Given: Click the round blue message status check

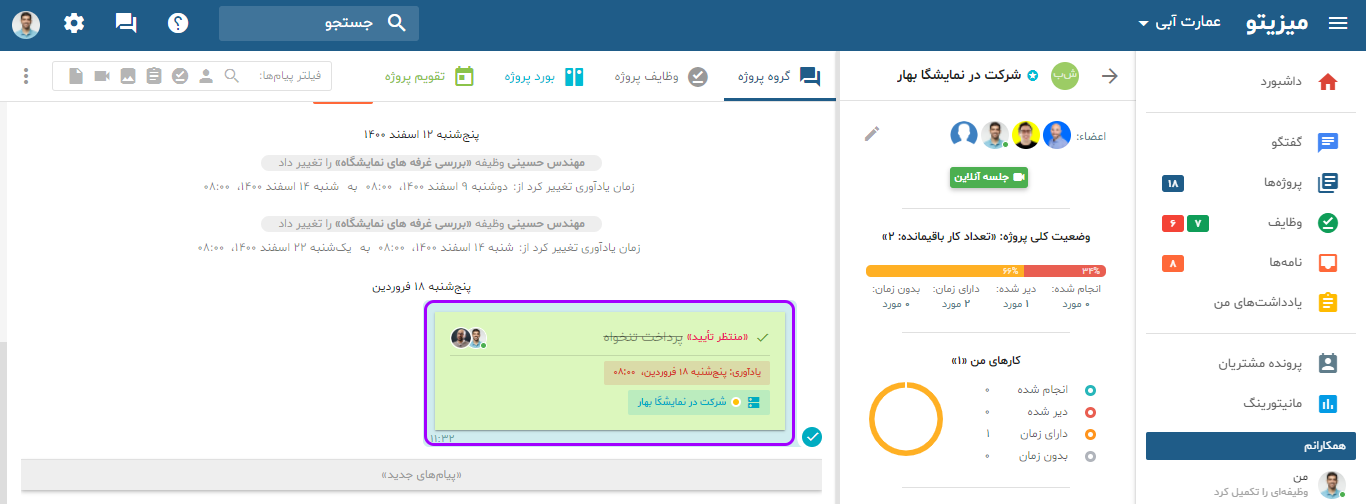Looking at the screenshot, I should point(812,437).
